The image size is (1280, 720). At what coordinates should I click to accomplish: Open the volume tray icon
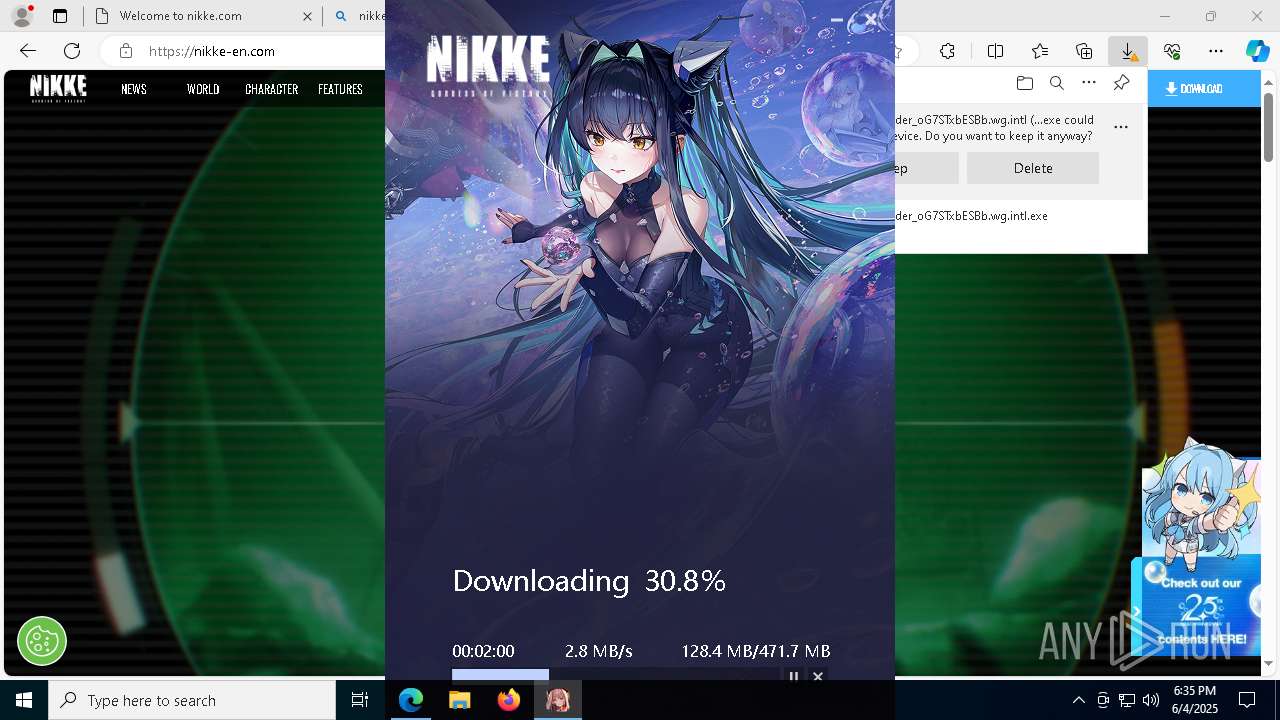pyautogui.click(x=1151, y=701)
